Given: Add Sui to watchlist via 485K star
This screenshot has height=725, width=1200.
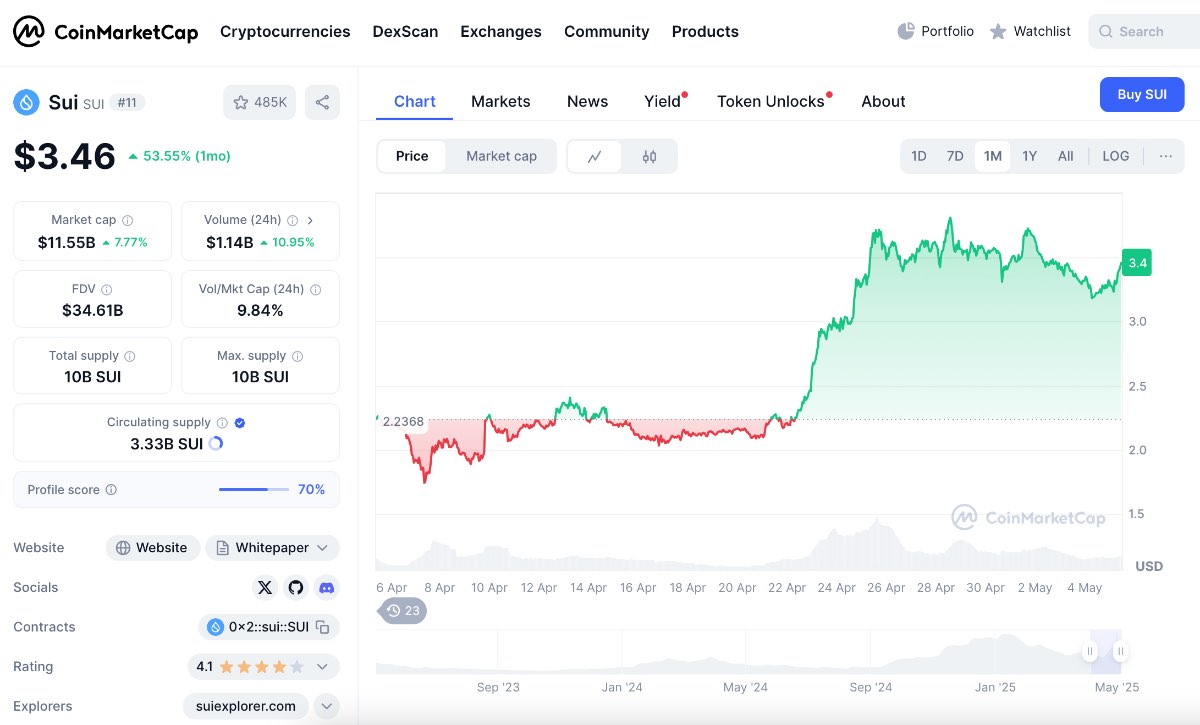Looking at the screenshot, I should [259, 102].
